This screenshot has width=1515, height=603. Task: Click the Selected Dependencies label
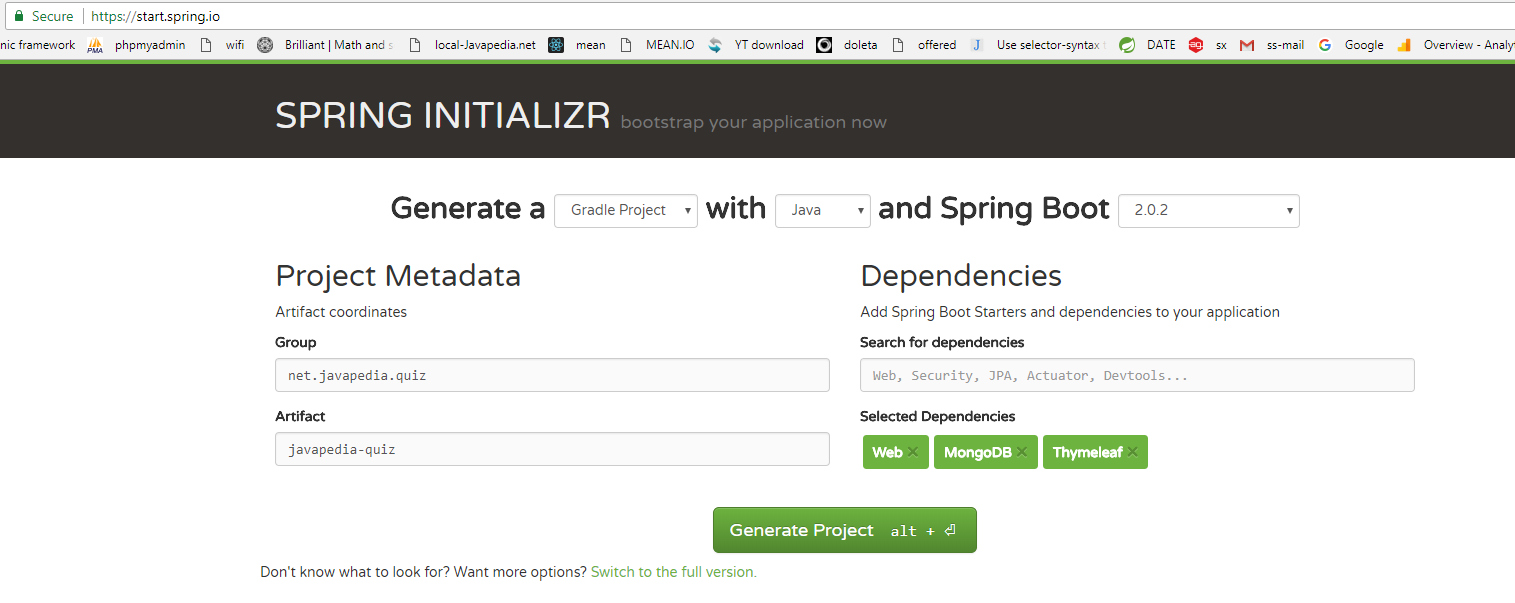click(x=937, y=416)
